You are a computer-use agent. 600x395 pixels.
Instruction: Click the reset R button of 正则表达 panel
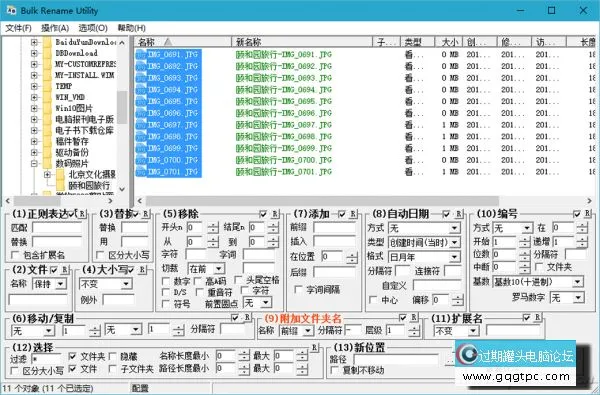(x=82, y=214)
